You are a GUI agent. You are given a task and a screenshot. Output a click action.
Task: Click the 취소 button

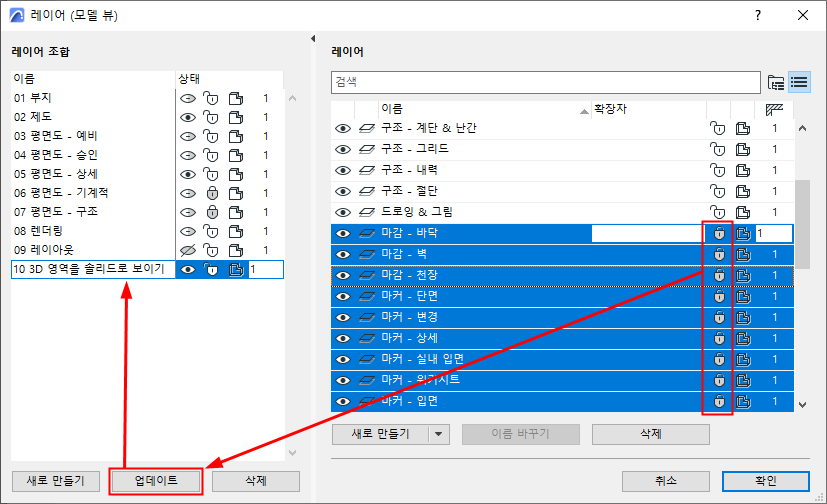[x=666, y=481]
